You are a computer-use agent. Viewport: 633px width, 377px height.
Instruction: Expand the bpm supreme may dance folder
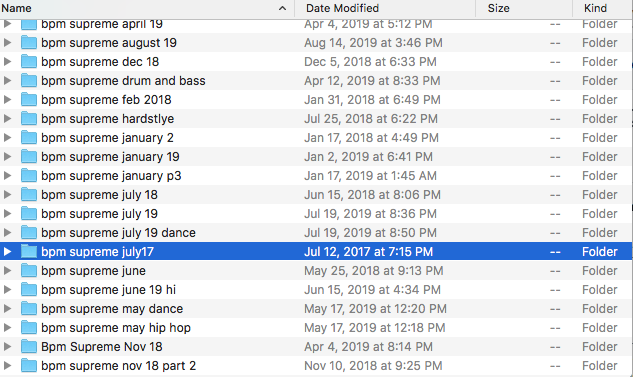7,308
